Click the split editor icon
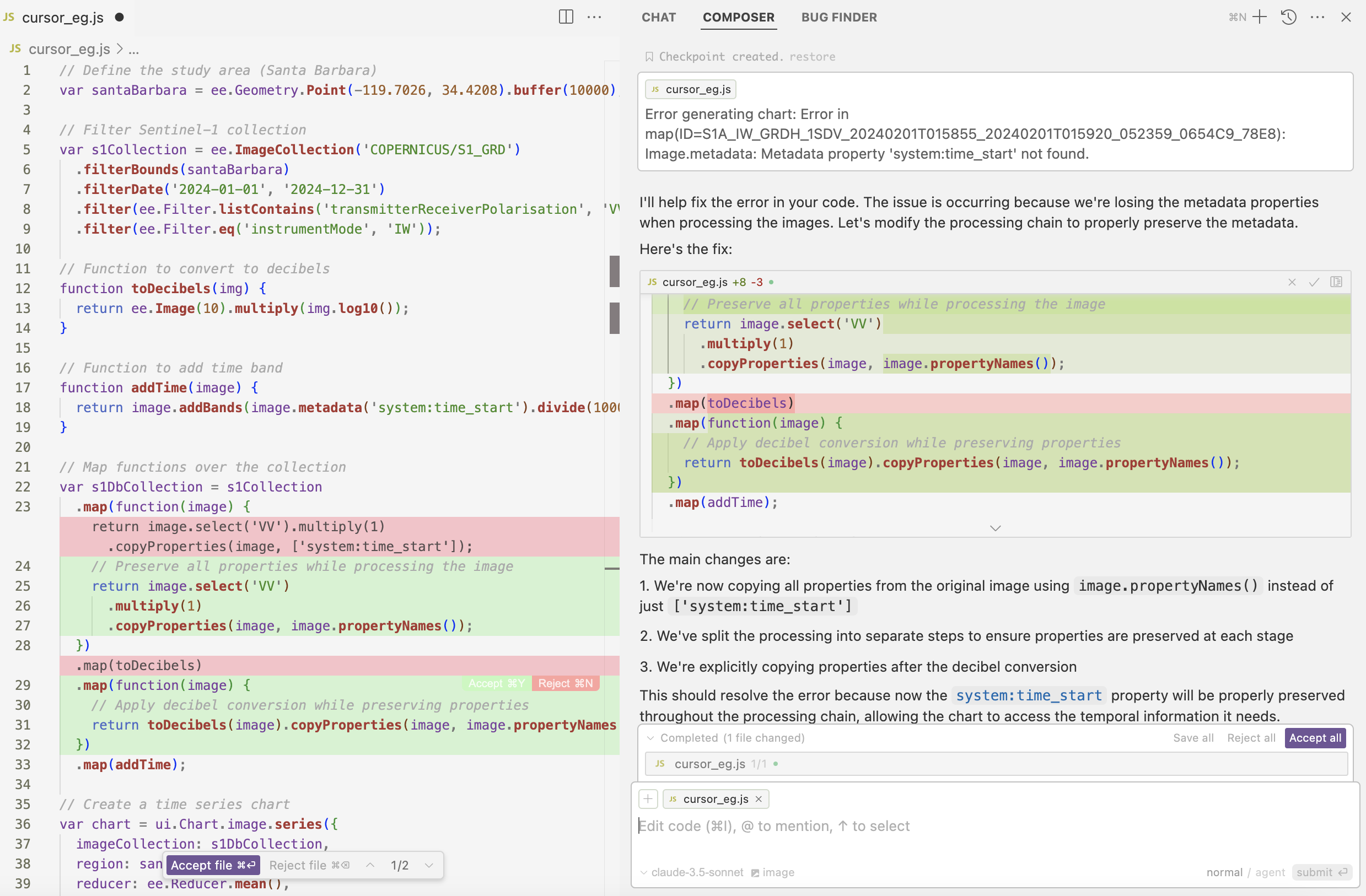This screenshot has width=1366, height=896. click(x=566, y=17)
